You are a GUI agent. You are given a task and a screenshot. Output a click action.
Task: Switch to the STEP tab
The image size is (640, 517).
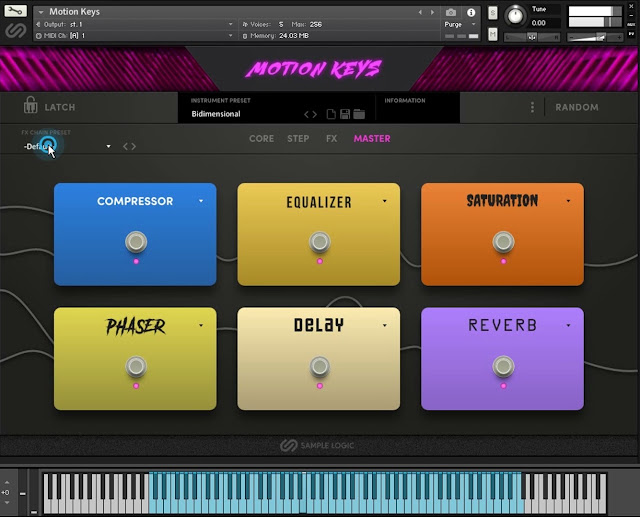[x=298, y=139]
